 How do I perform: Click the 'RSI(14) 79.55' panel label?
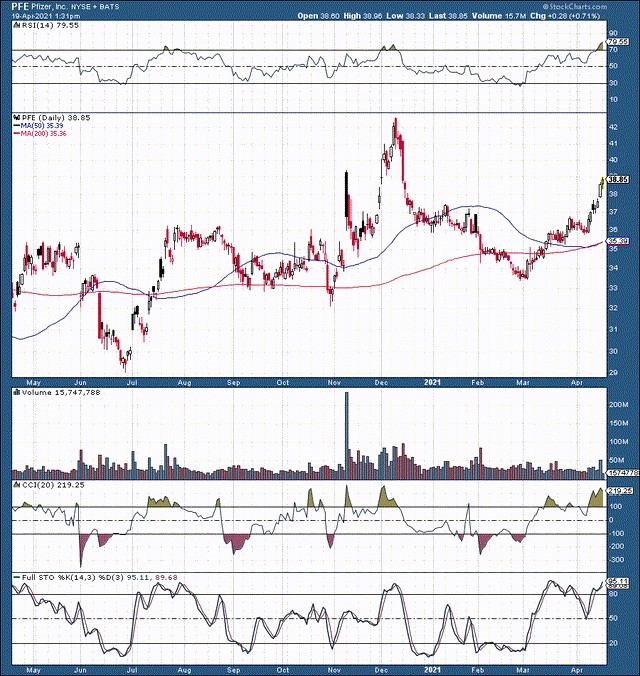pyautogui.click(x=50, y=25)
